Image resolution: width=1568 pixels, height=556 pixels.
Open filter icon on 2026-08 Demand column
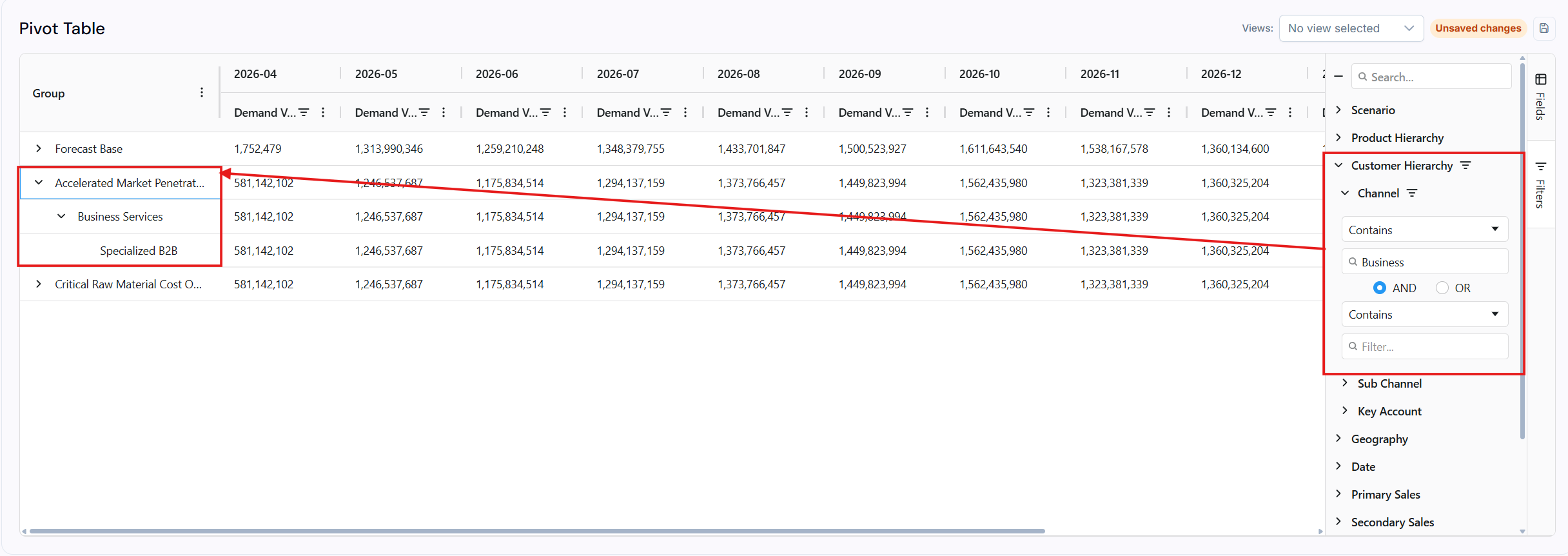point(787,112)
